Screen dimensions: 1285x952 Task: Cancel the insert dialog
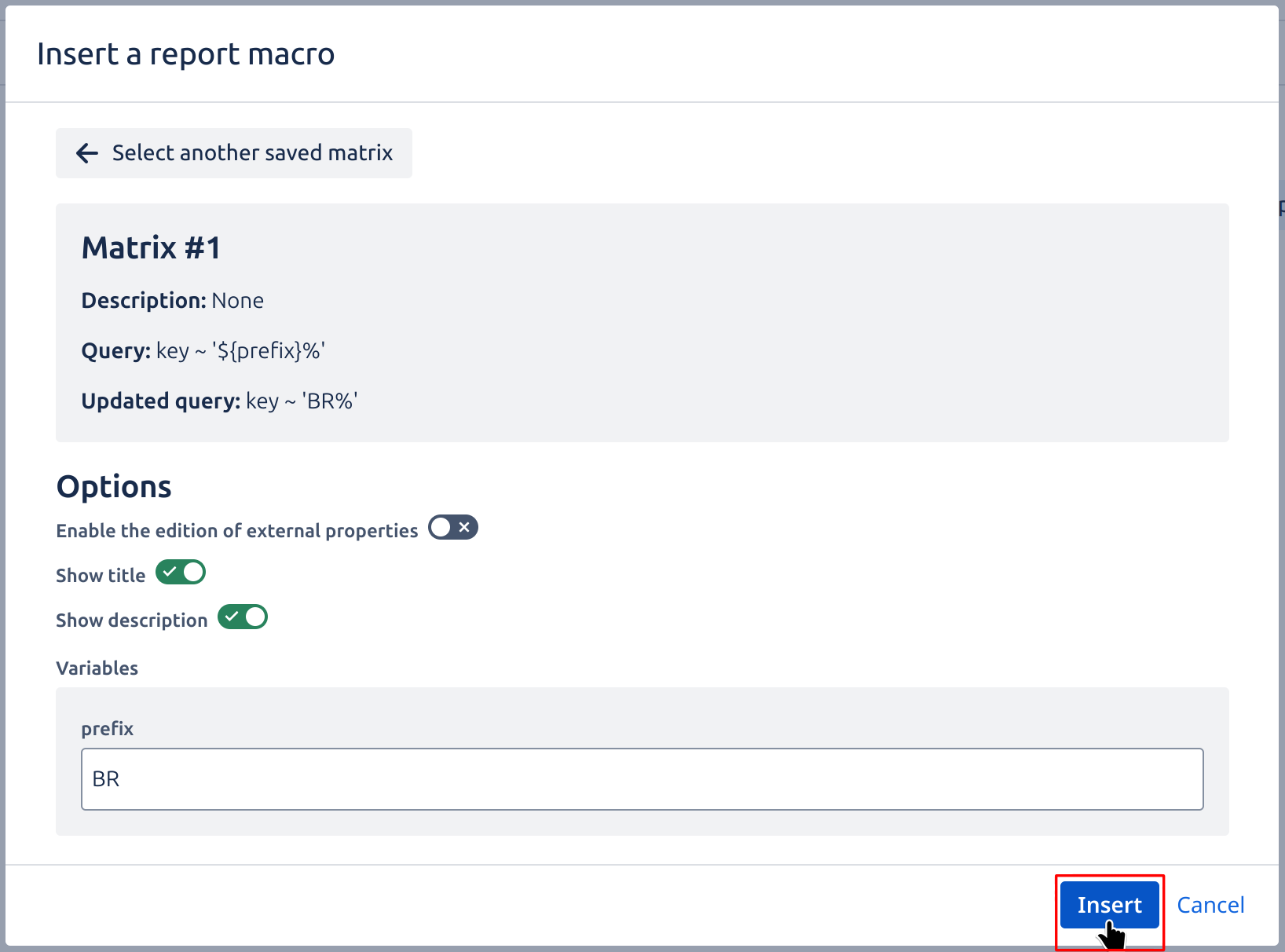click(x=1210, y=904)
